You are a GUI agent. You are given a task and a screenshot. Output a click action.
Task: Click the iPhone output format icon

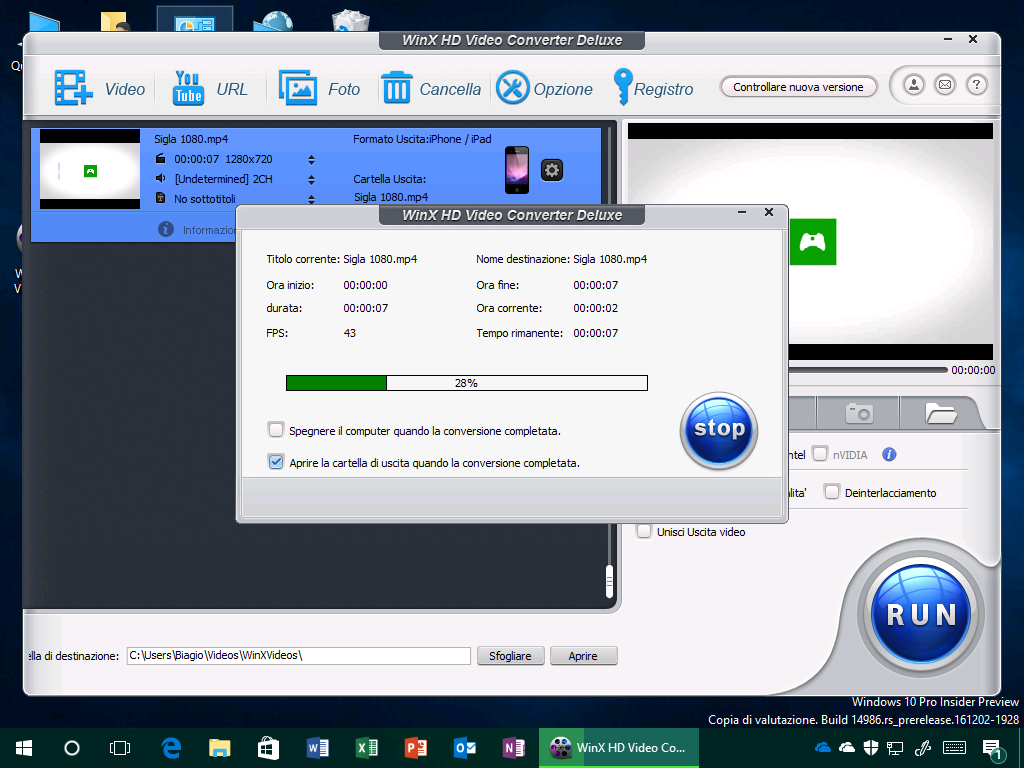point(517,170)
